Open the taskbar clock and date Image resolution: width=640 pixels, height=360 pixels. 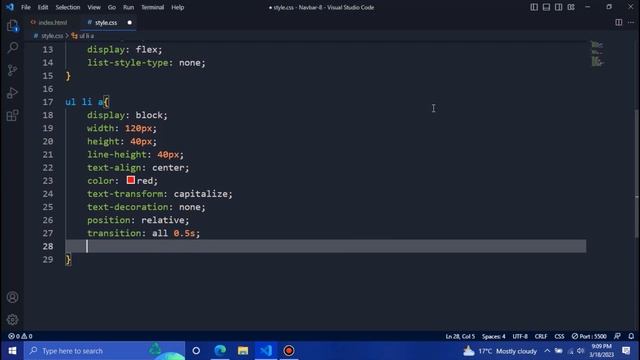(602, 351)
